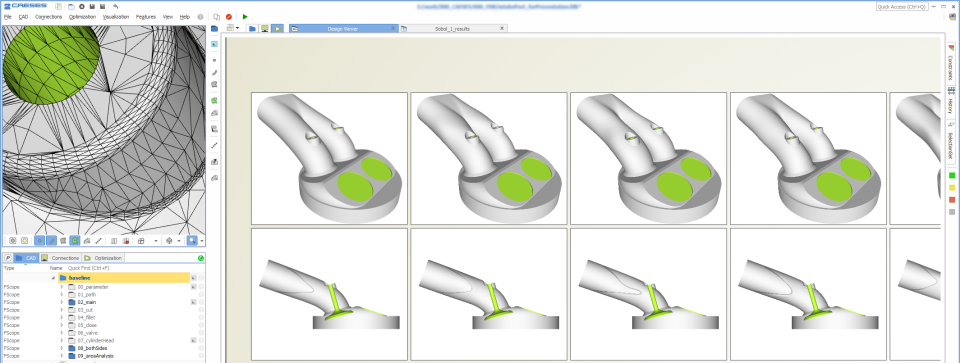Select the 05_close tree item
This screenshot has width=960, height=363.
(x=88, y=324)
